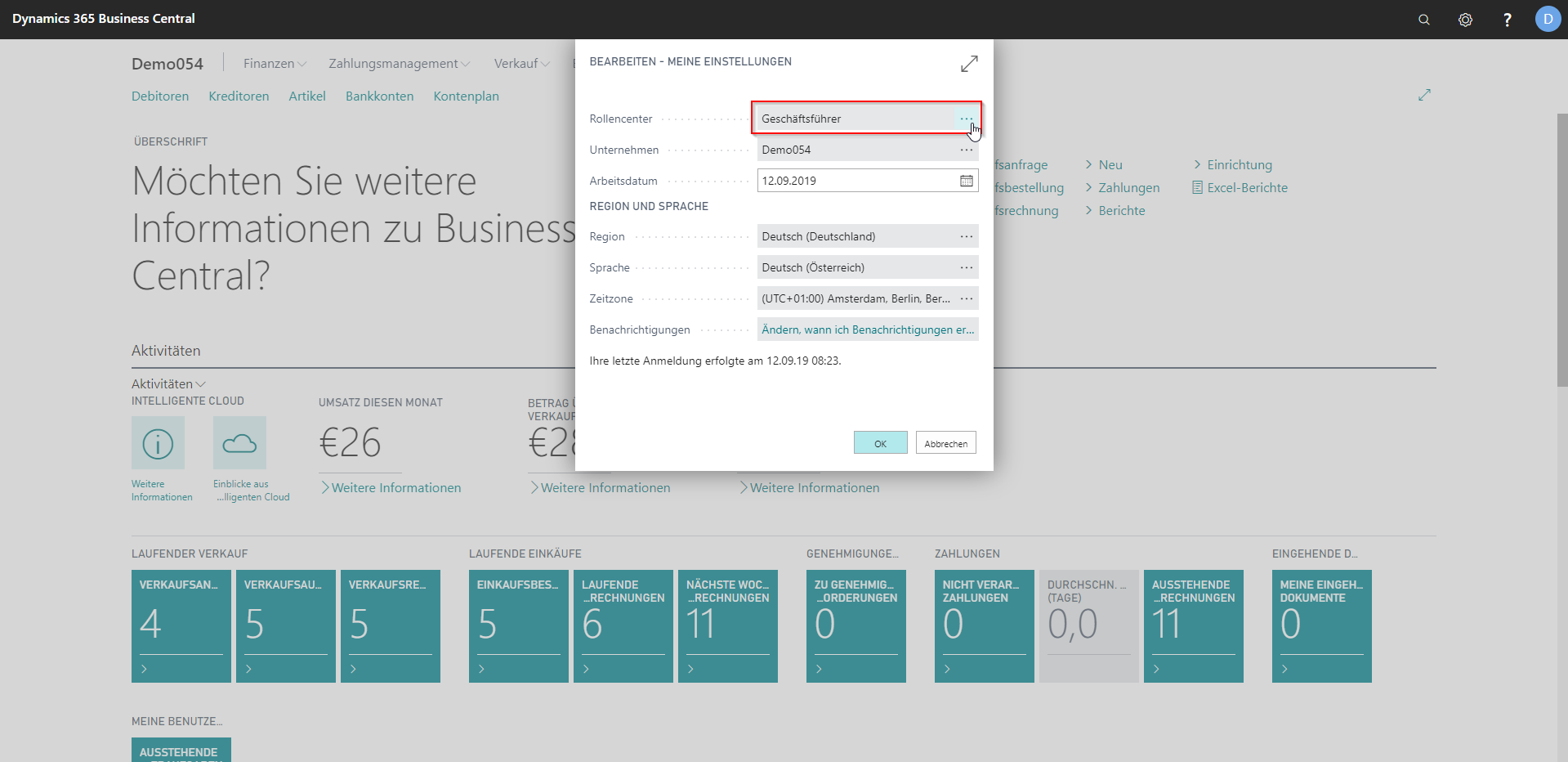Expand the Zahlungsmanagement menu

pos(400,64)
